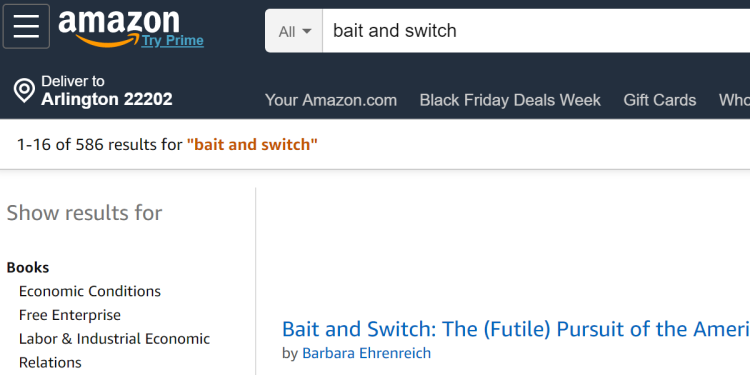Filter by Economic Conditions

click(90, 291)
